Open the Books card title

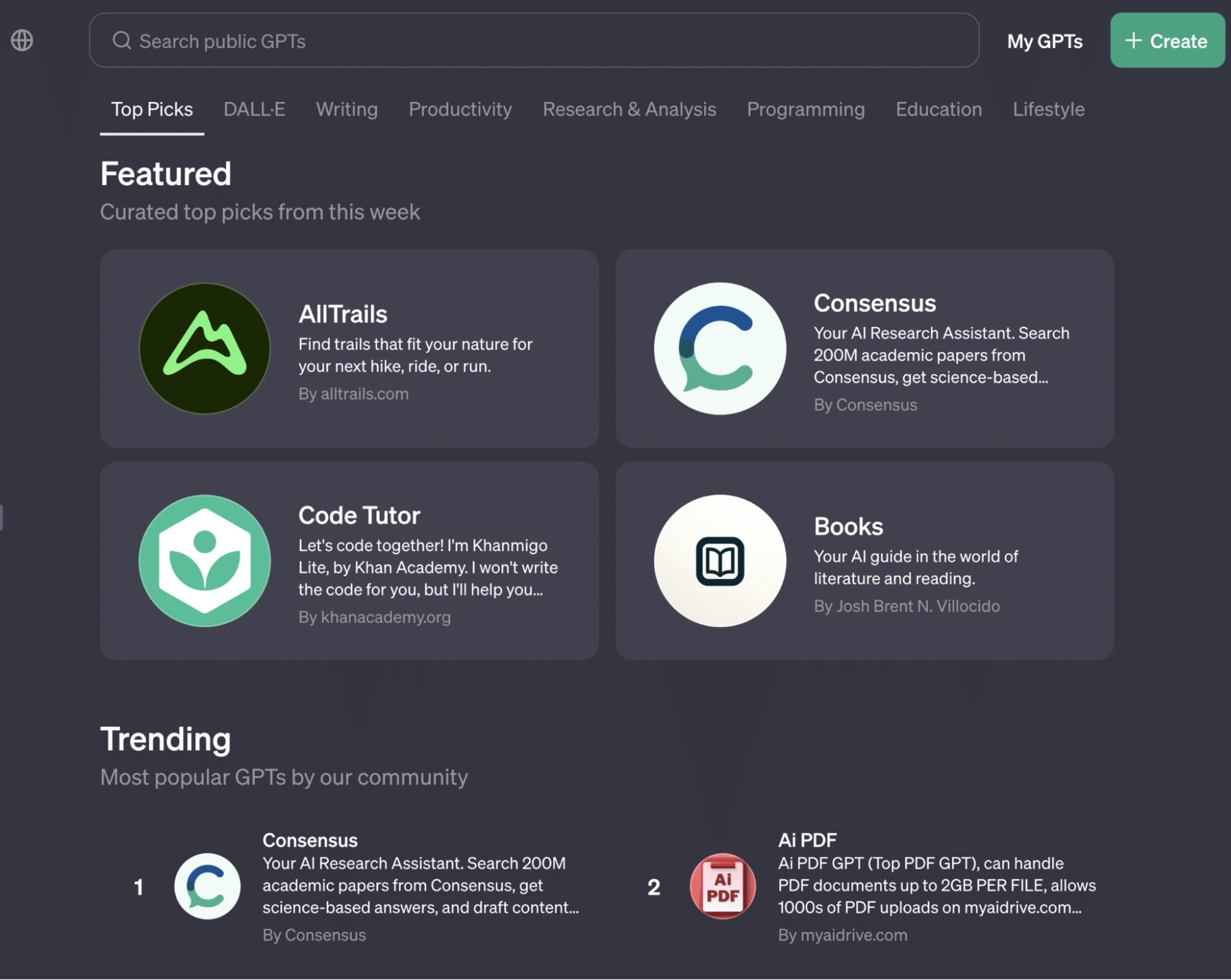point(849,527)
